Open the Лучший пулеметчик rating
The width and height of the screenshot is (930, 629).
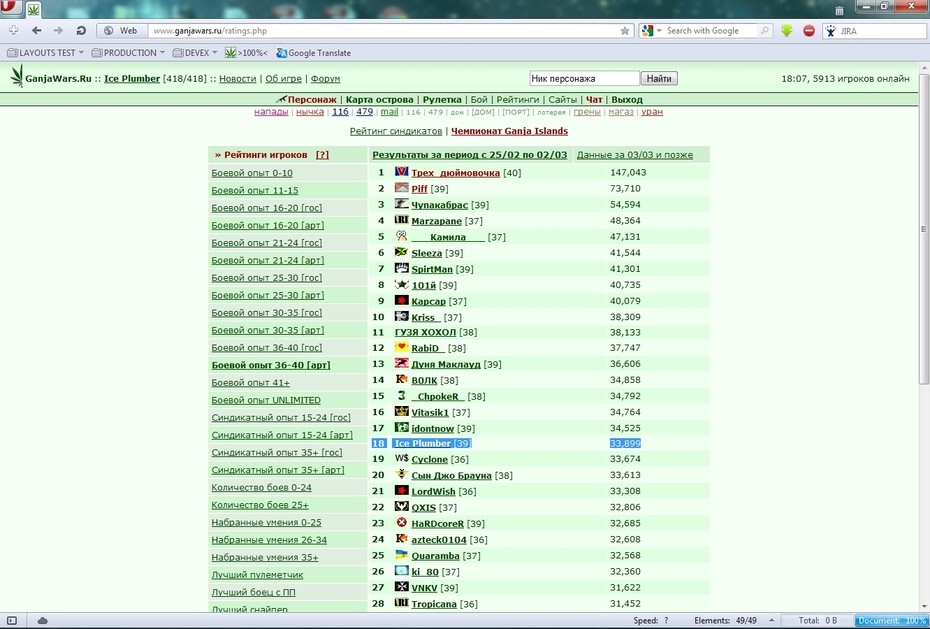click(x=257, y=575)
